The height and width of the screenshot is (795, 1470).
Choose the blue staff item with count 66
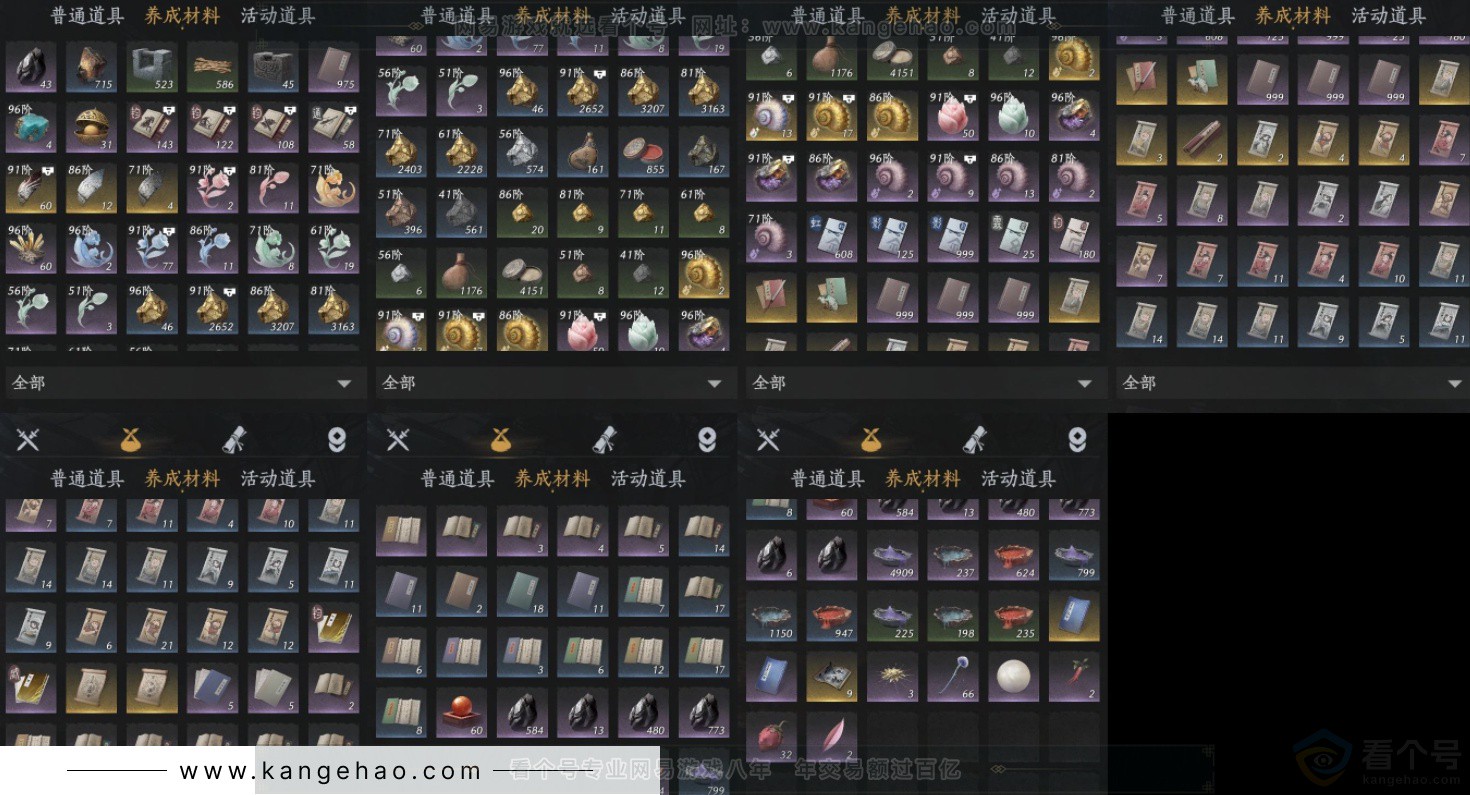952,677
